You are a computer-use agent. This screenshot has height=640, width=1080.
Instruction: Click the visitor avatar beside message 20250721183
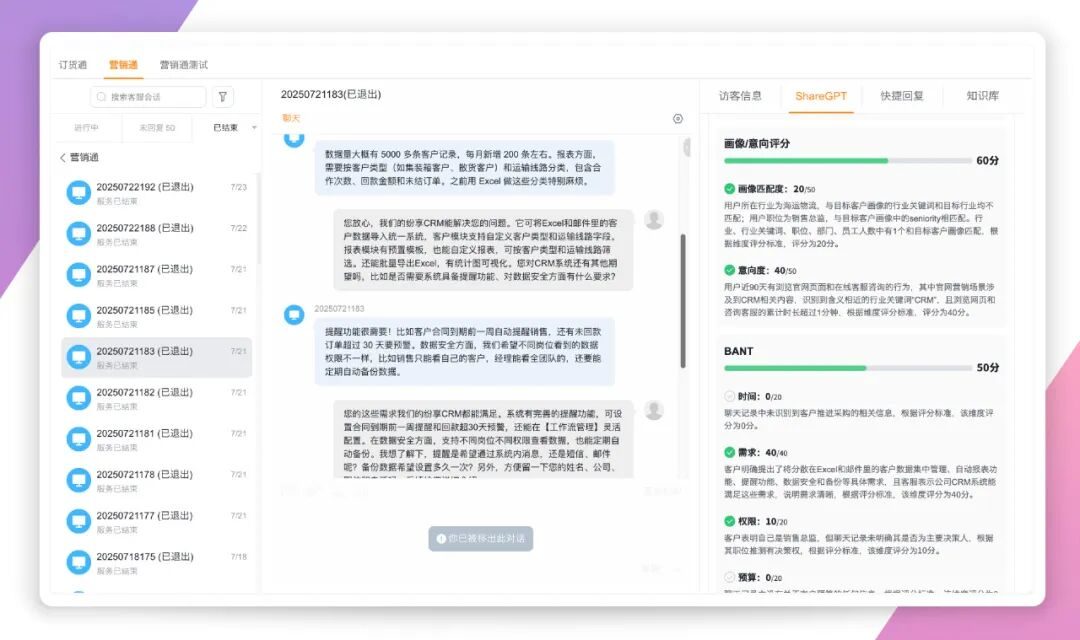[x=294, y=315]
